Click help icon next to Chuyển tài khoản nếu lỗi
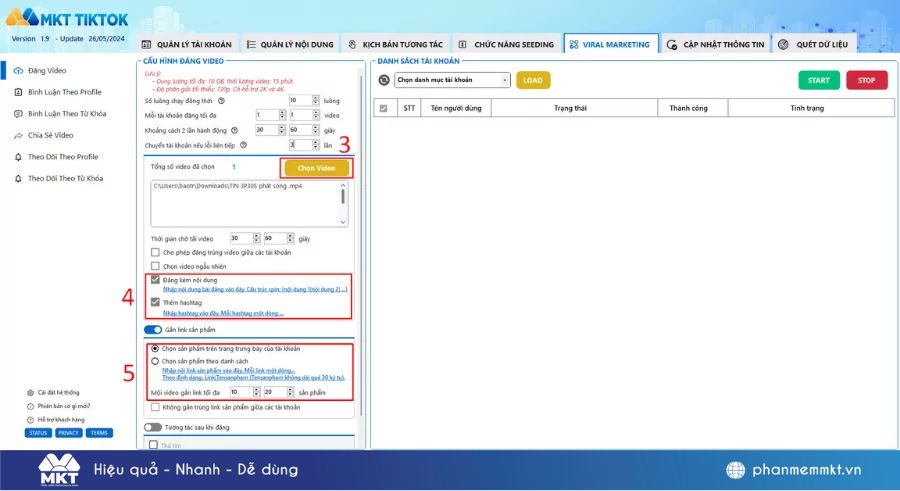Viewport: 900px width, 491px height. (x=243, y=145)
